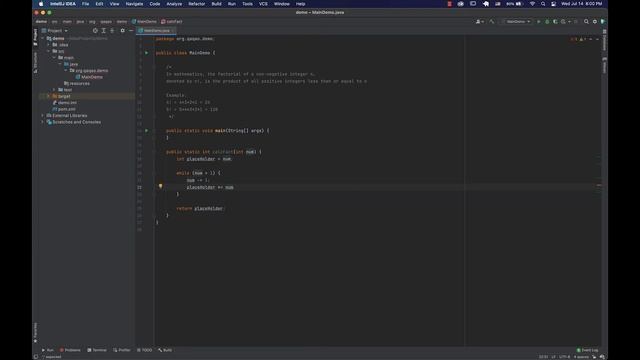Viewport: 640px width, 360px height.
Task: Toggle the Database right sidebar button
Action: [604, 40]
